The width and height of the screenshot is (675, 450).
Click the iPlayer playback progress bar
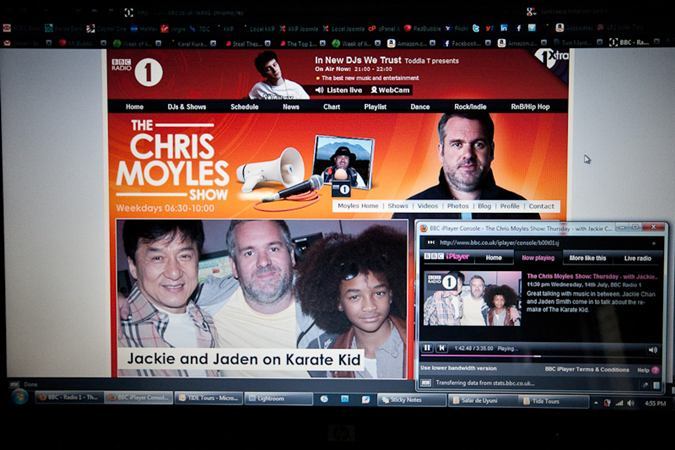pyautogui.click(x=540, y=356)
